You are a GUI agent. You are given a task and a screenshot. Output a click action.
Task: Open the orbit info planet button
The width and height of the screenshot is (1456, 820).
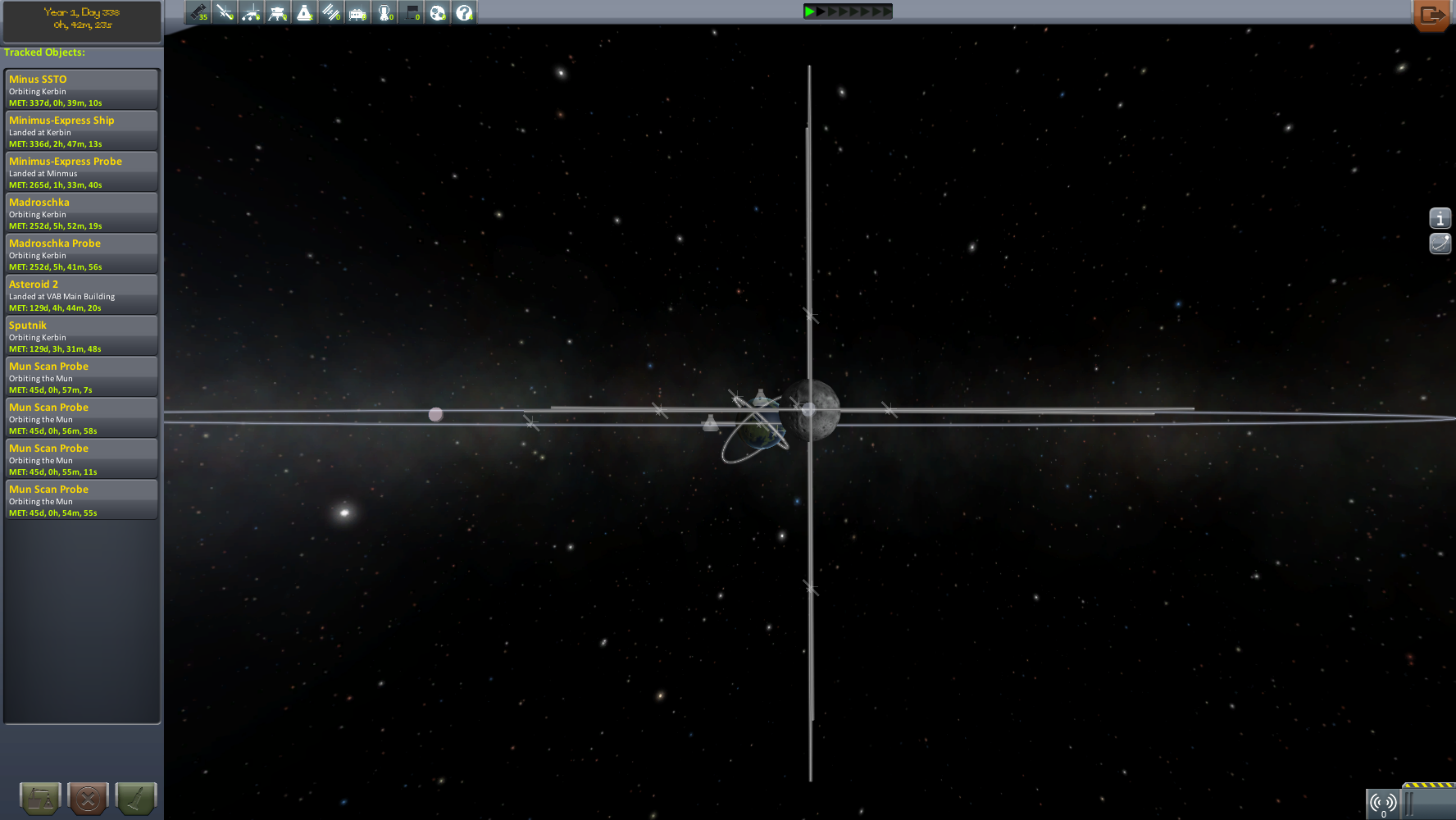1440,244
